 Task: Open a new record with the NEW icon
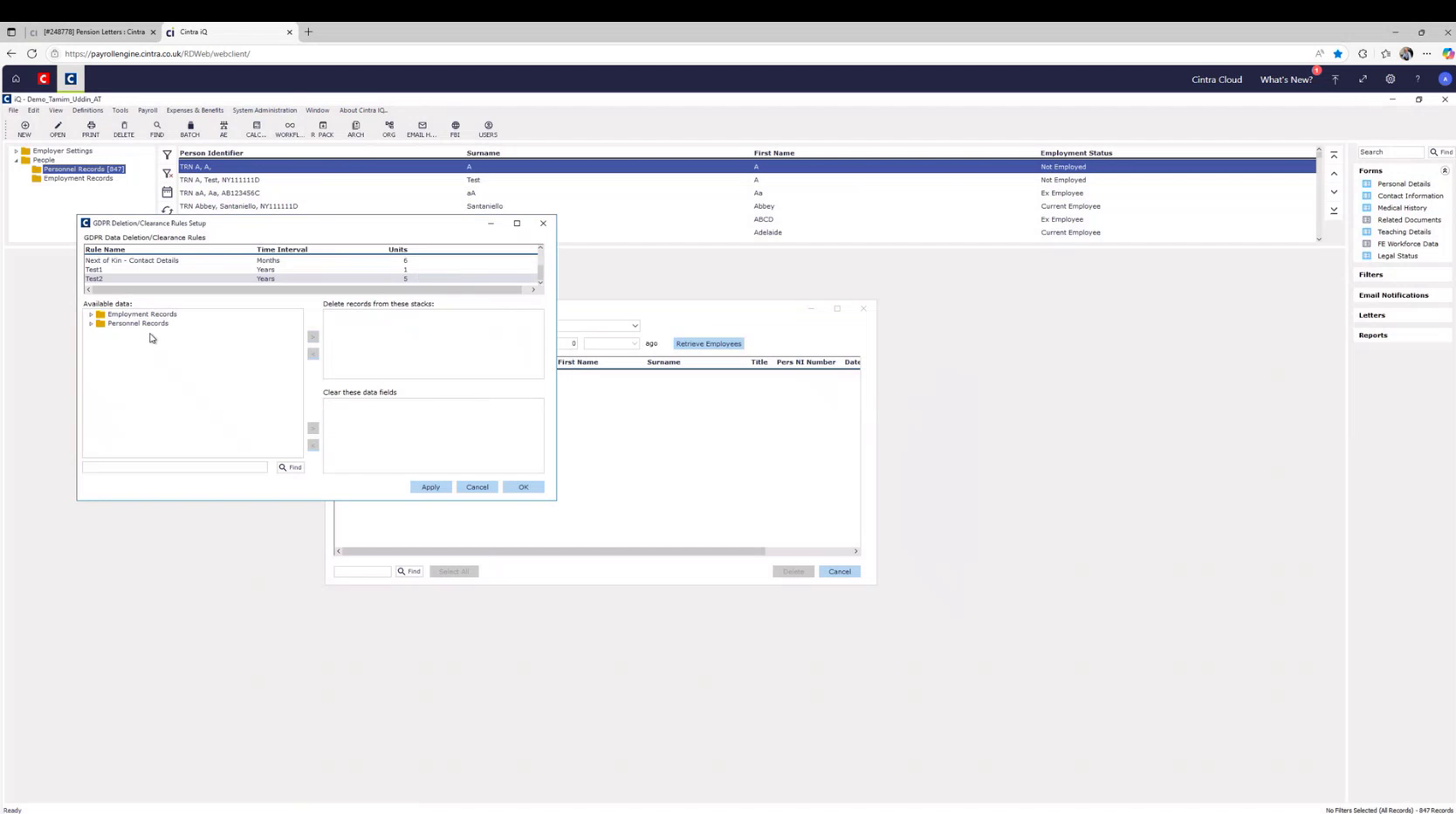(24, 129)
